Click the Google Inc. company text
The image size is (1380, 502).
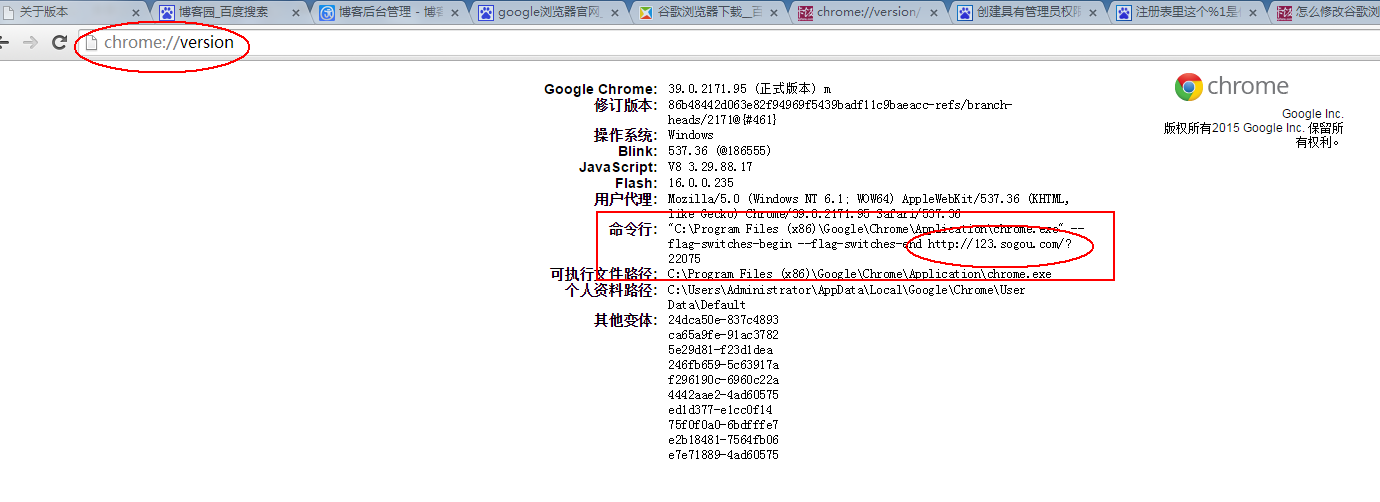(x=1313, y=114)
